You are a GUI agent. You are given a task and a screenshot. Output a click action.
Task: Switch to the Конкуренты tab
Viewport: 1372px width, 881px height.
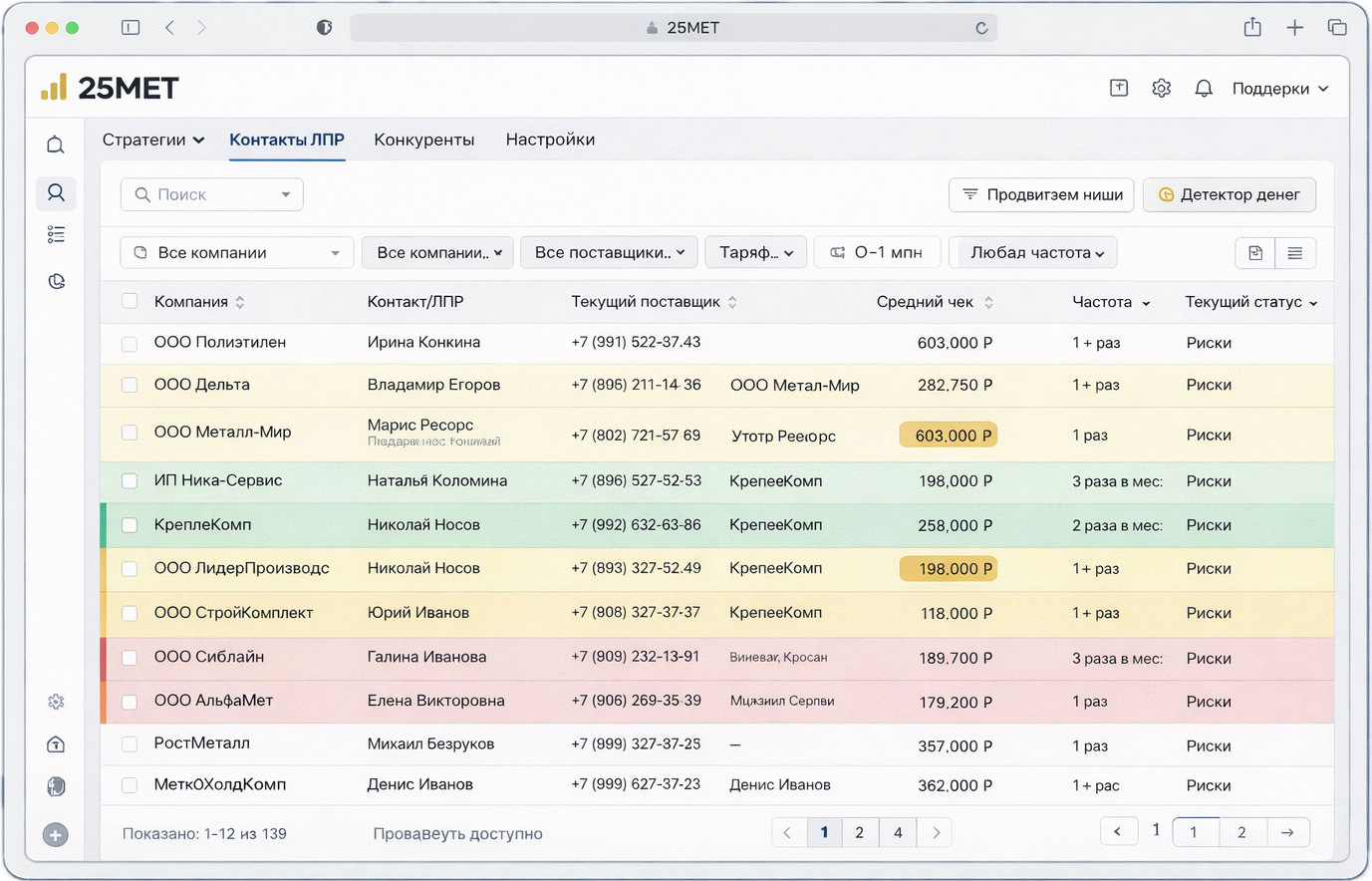click(x=423, y=140)
